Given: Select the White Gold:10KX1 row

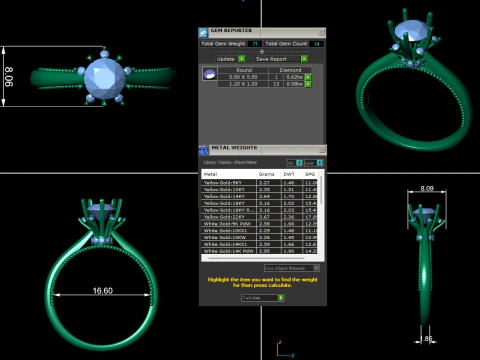Looking at the screenshot, I should point(259,230).
